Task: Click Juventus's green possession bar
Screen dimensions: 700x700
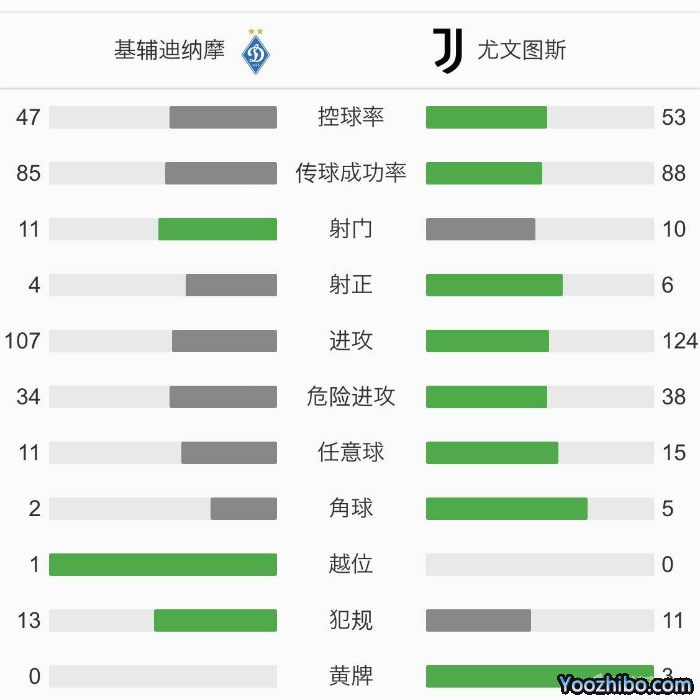Action: 486,117
